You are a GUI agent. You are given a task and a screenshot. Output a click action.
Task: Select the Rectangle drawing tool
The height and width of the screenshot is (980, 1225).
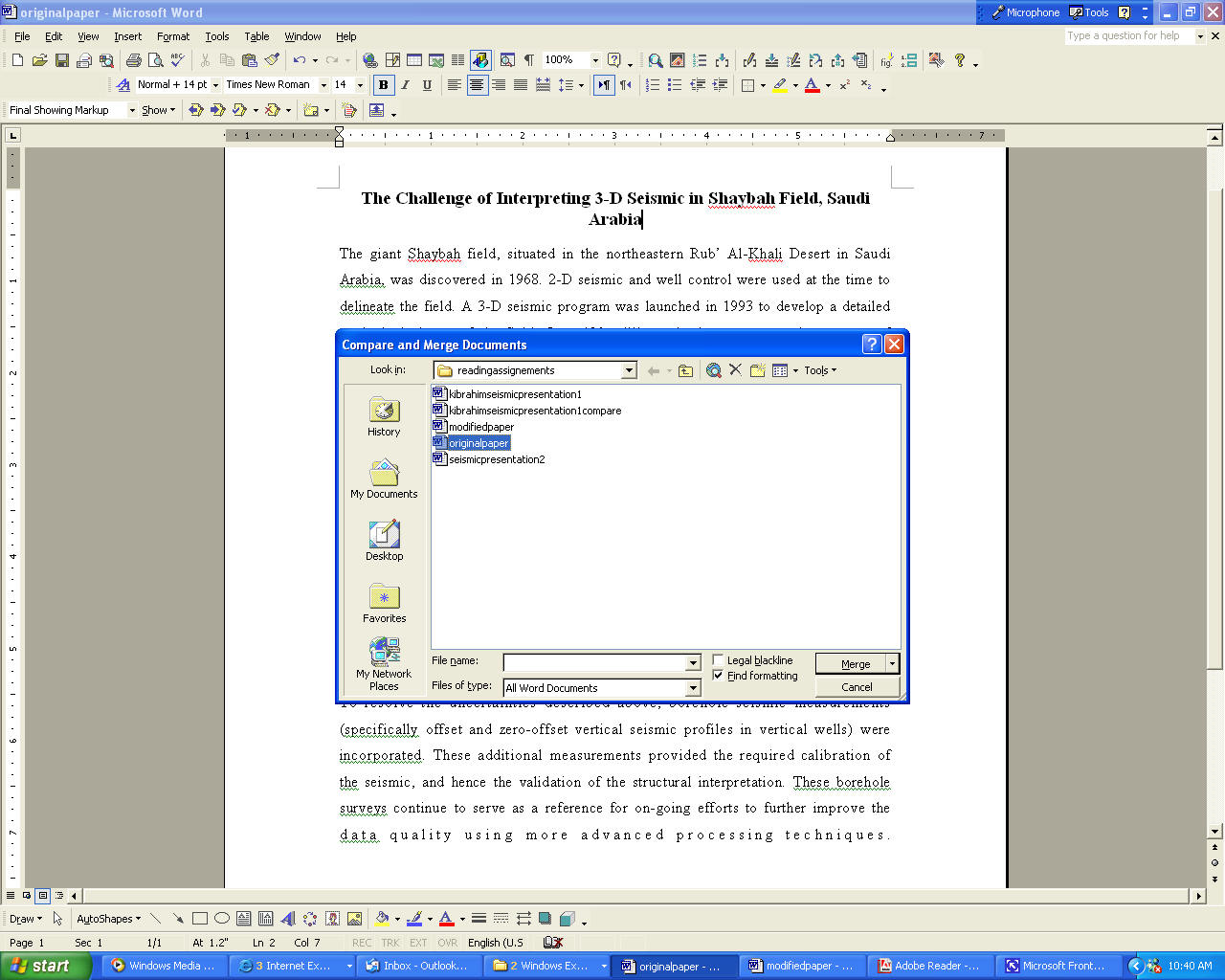pyautogui.click(x=200, y=919)
